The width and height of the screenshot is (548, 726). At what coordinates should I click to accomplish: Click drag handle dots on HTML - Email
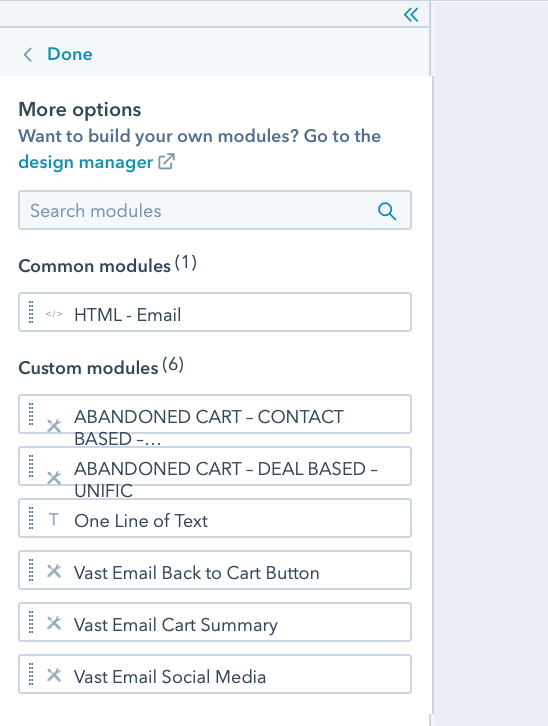point(31,312)
